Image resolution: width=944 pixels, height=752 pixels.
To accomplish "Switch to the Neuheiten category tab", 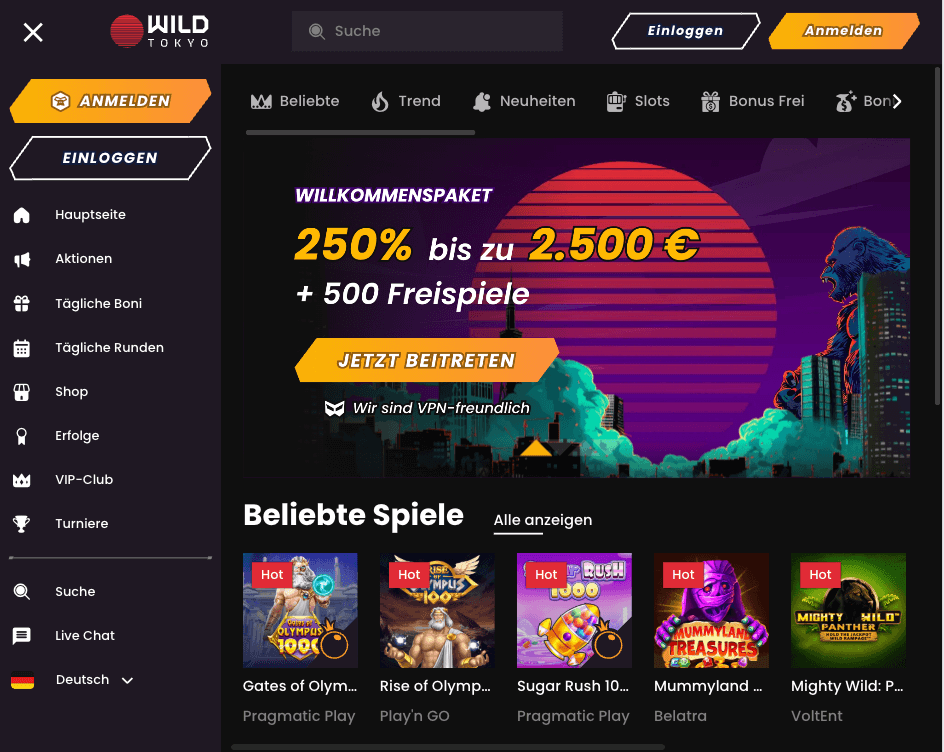I will click(x=524, y=101).
